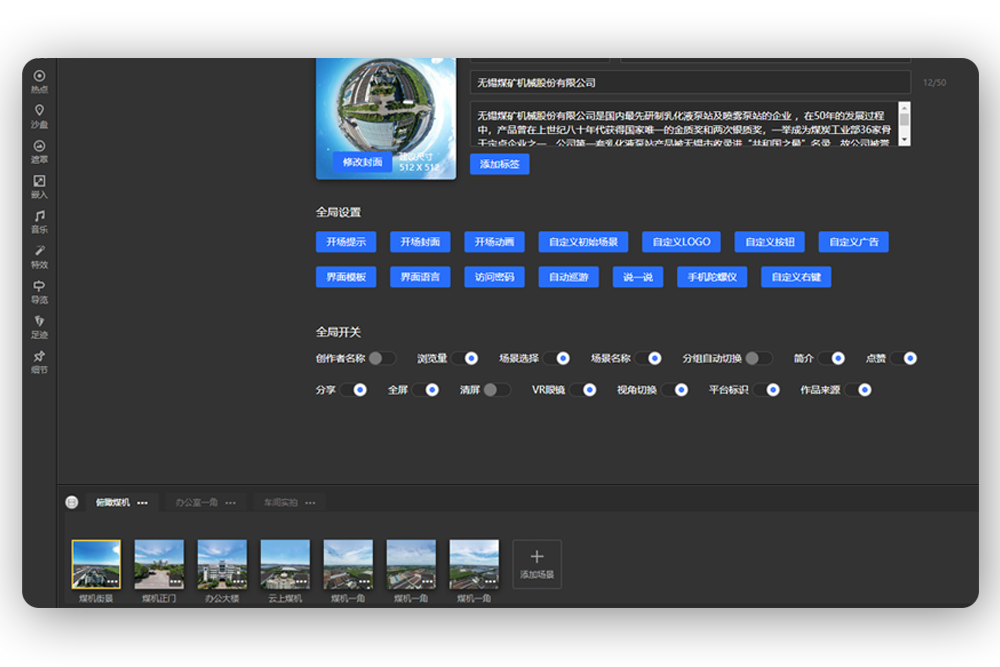The width and height of the screenshot is (1000, 667).
Task: Open the 足迹 footprint tool
Action: pyautogui.click(x=40, y=327)
